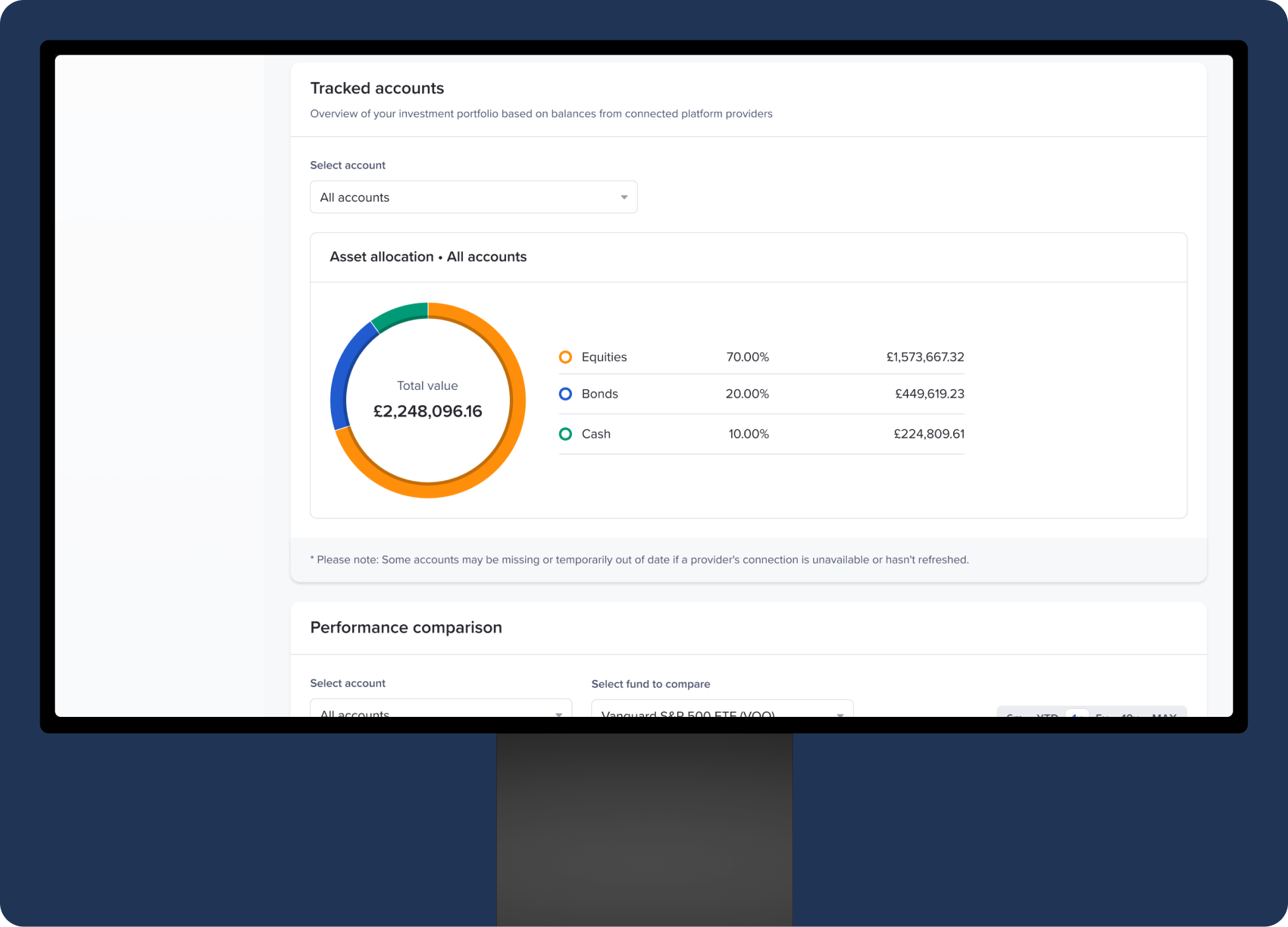Switch to the YTD time range
The height and width of the screenshot is (927, 1288).
1047,716
